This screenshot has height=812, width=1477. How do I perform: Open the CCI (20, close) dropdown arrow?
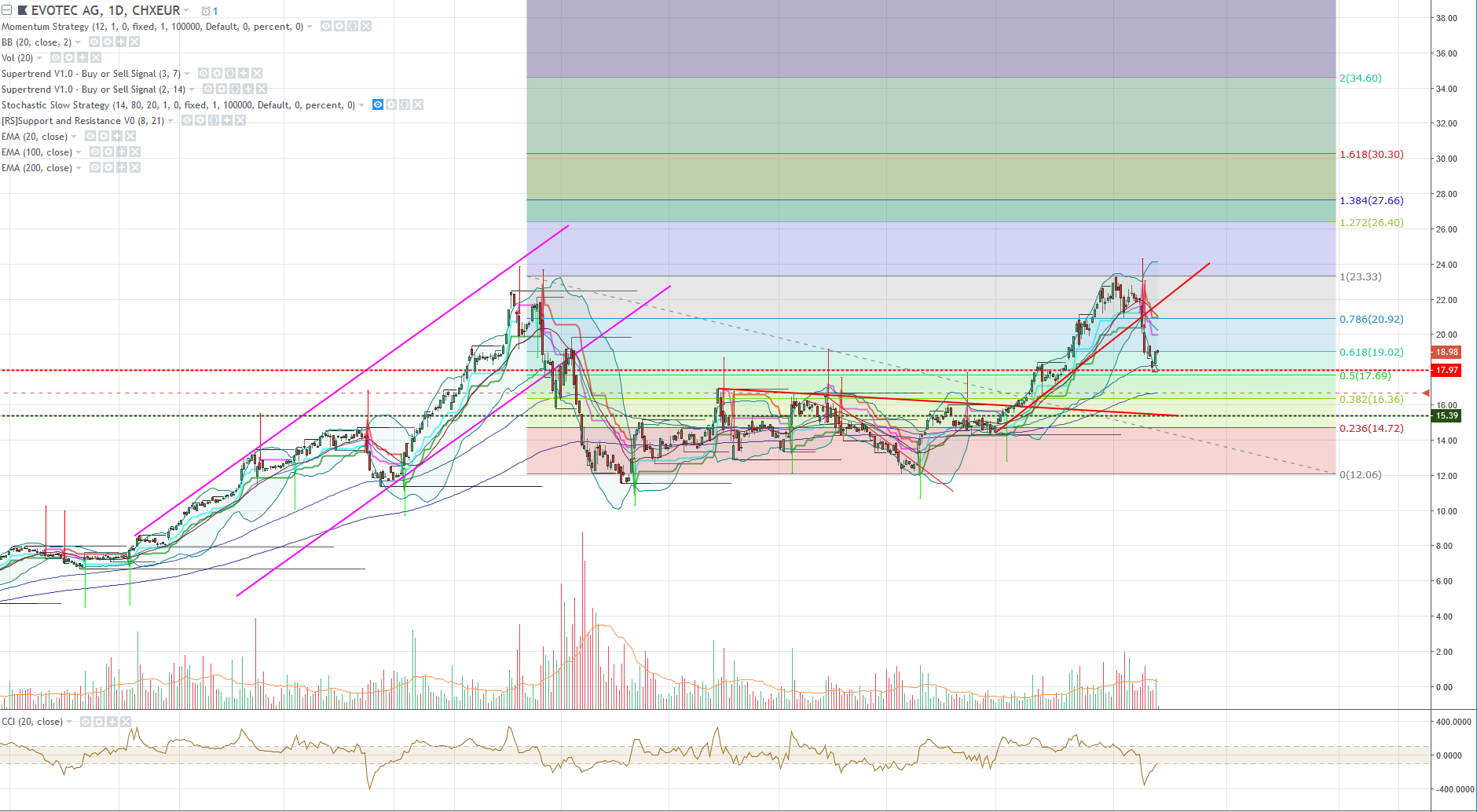[x=69, y=722]
